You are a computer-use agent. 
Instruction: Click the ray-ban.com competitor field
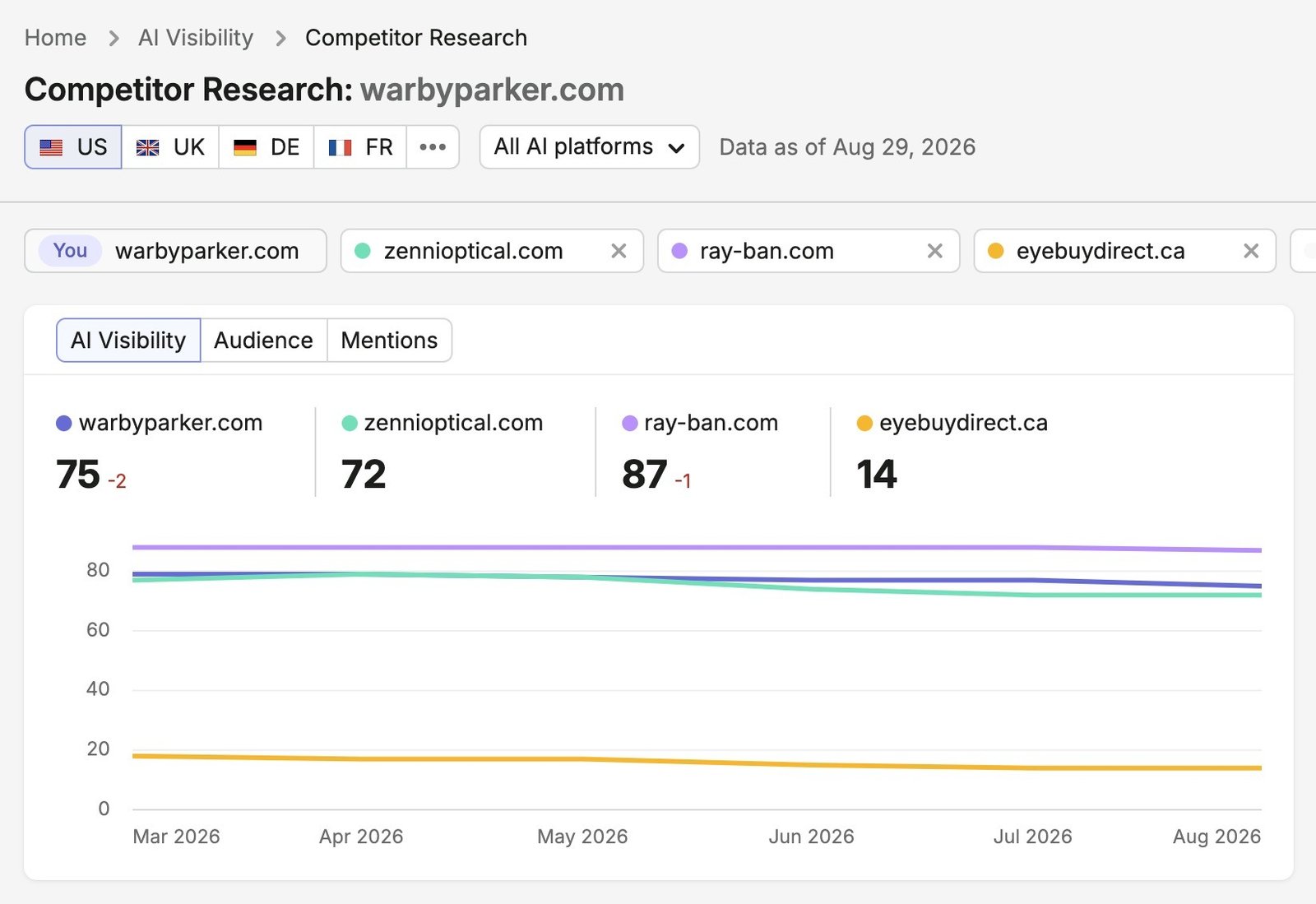point(809,251)
